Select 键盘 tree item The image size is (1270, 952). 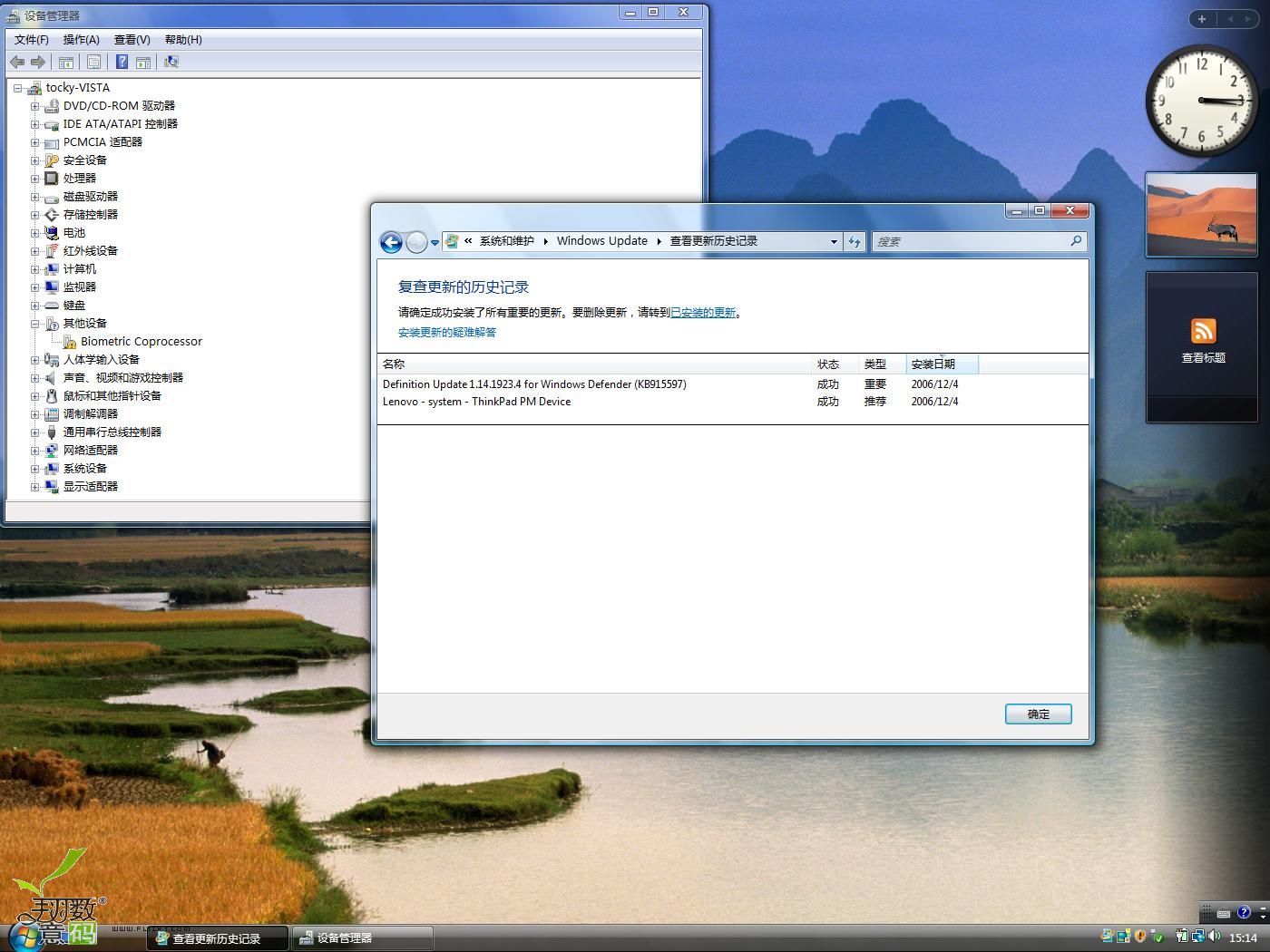74,306
